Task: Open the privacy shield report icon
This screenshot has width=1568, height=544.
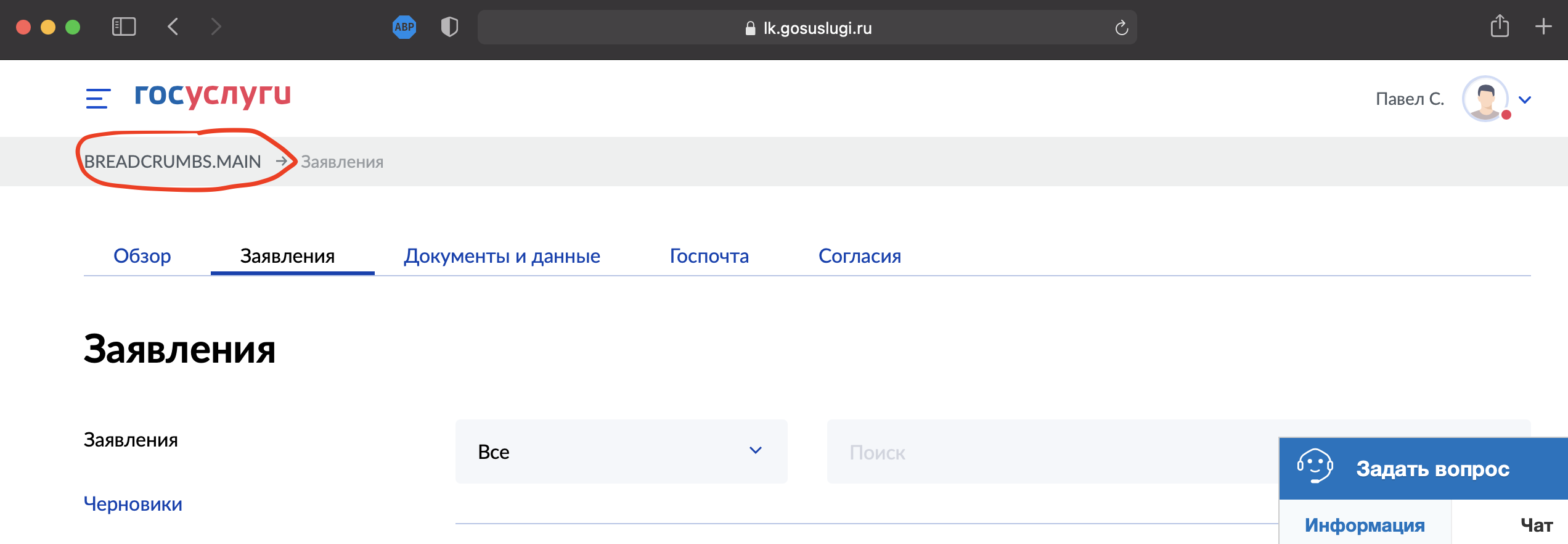Action: click(449, 27)
